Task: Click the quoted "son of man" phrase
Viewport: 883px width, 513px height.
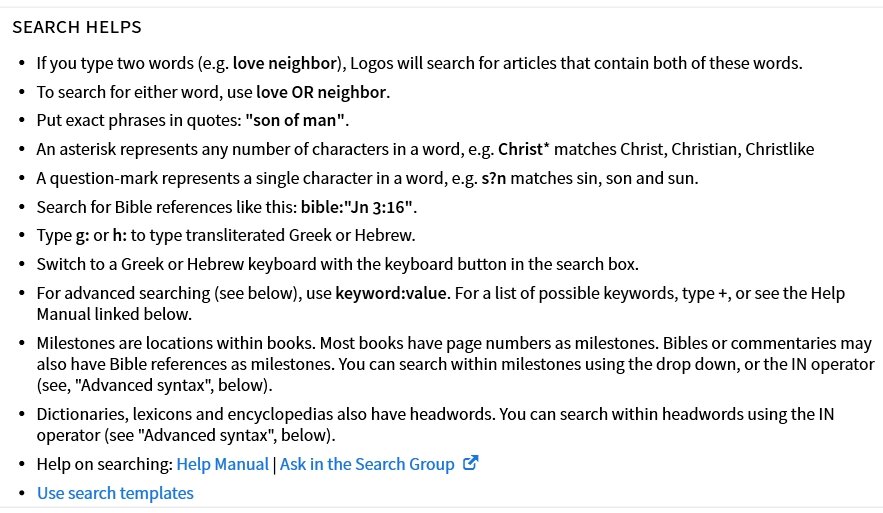Action: [x=295, y=121]
